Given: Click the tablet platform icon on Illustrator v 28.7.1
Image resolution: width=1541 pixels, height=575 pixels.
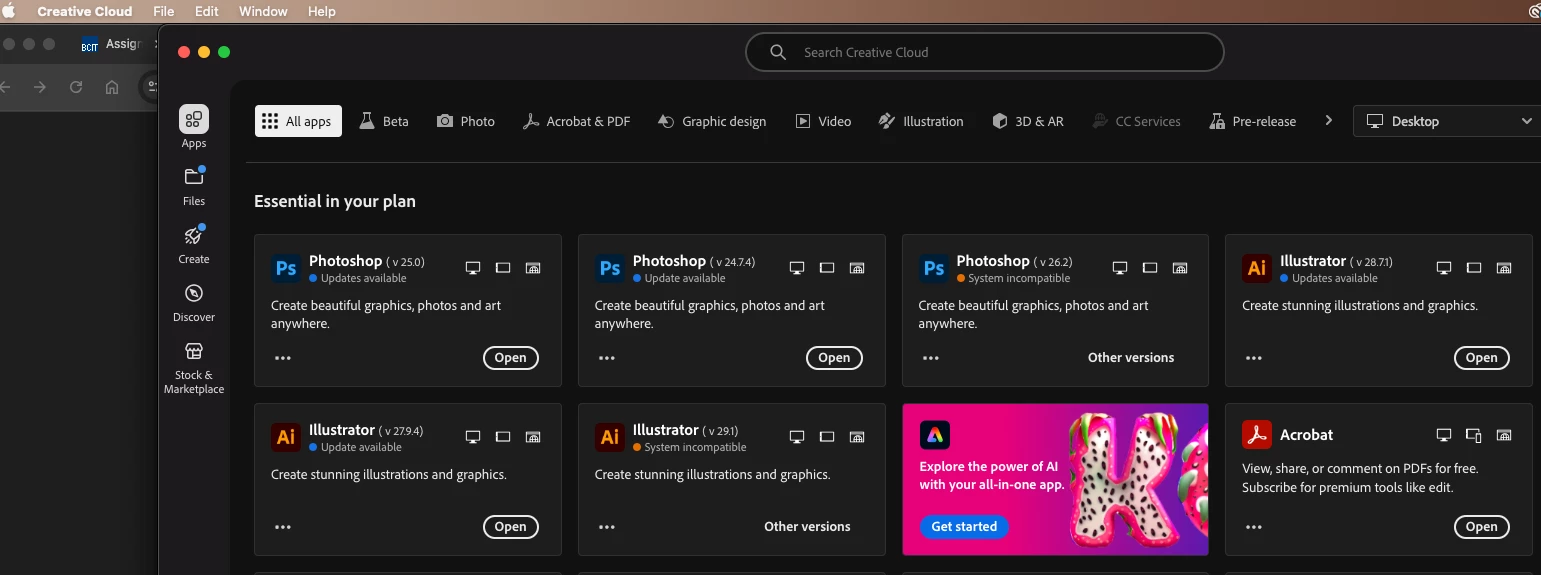Looking at the screenshot, I should tap(1473, 268).
